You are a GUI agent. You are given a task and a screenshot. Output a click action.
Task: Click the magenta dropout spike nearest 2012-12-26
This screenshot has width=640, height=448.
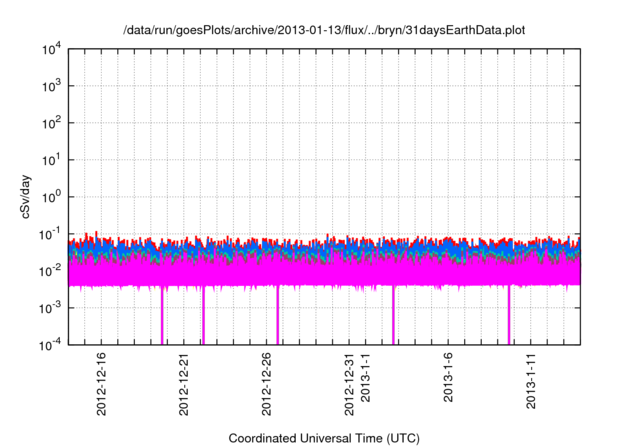click(278, 315)
